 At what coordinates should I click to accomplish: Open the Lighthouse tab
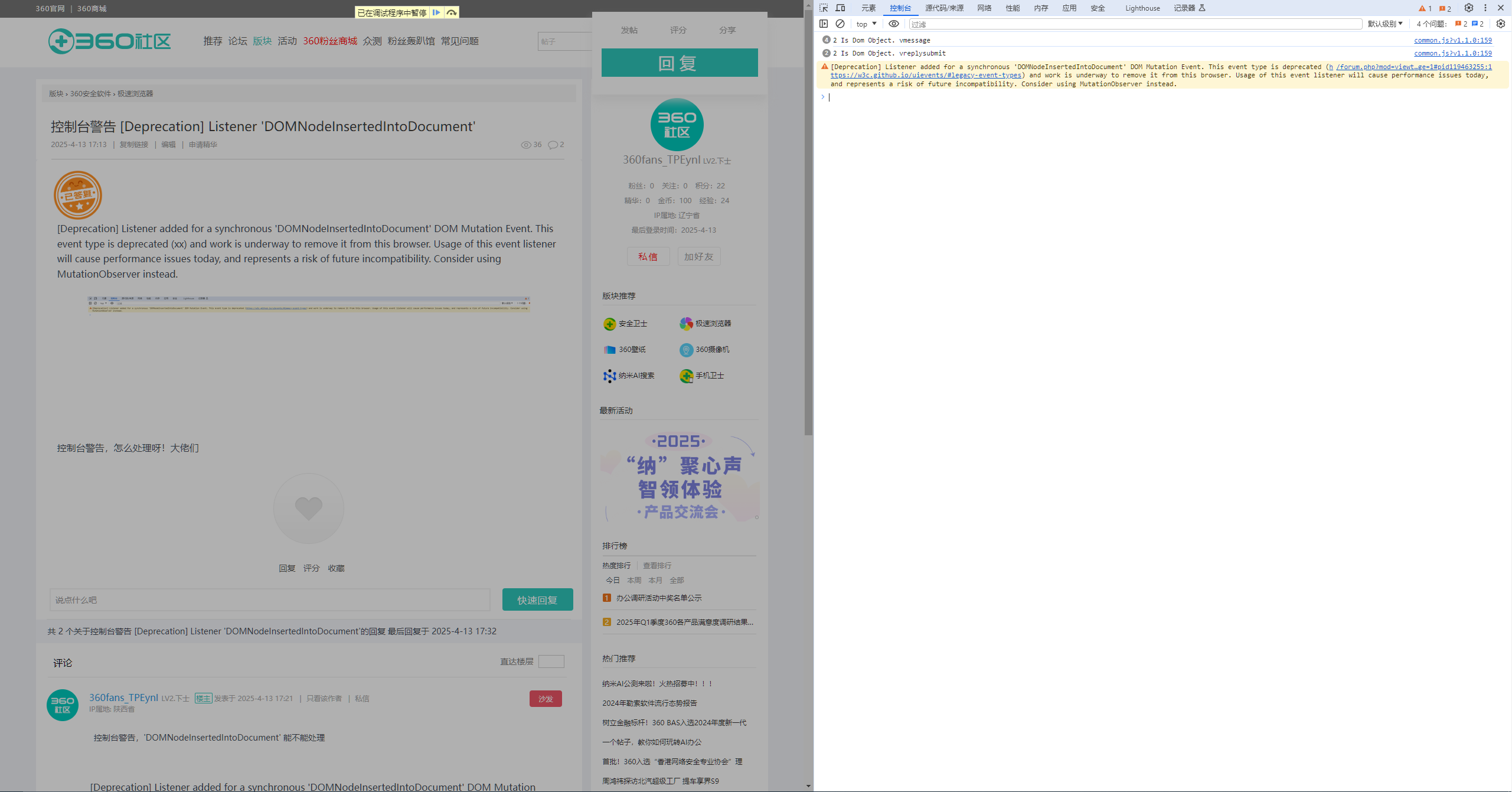click(1142, 8)
